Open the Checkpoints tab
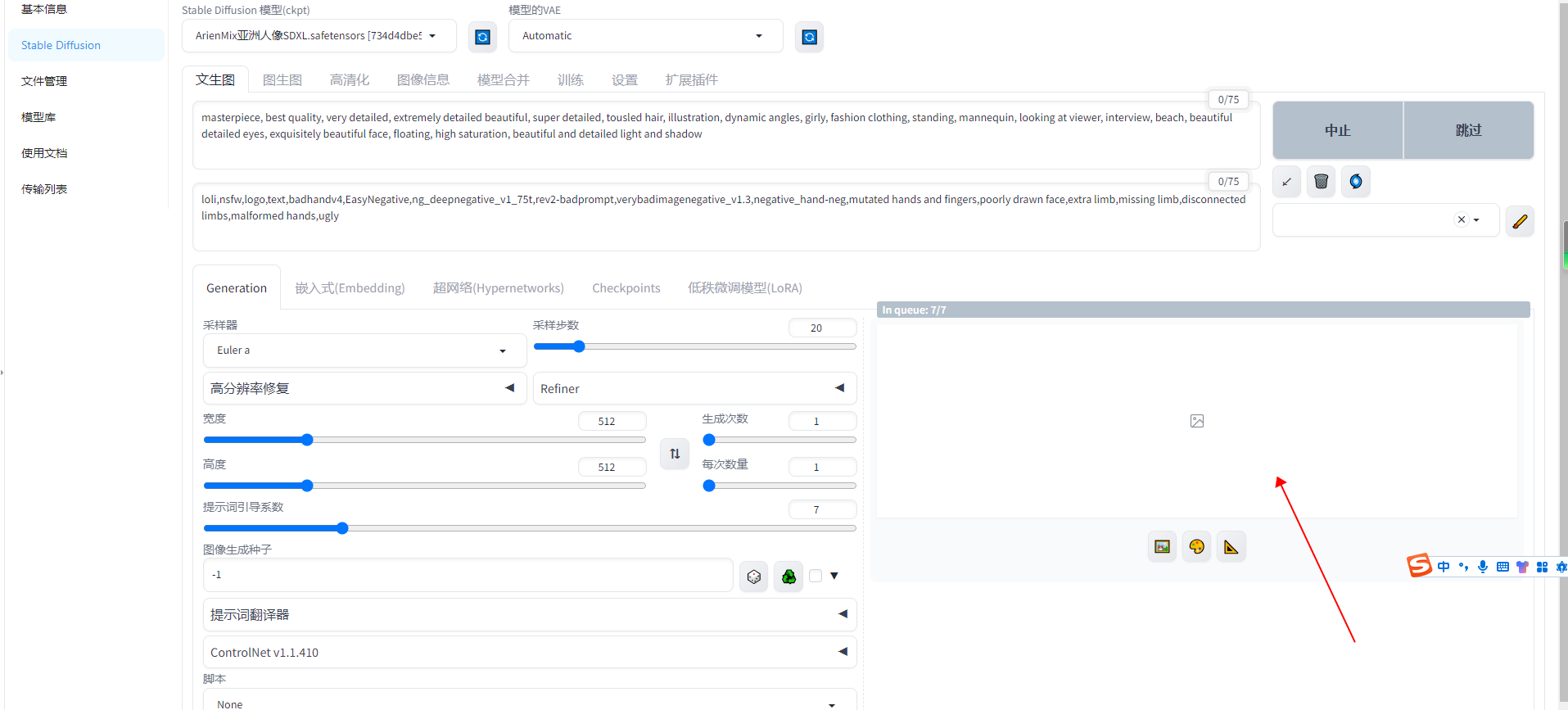The image size is (1568, 710). 626,288
